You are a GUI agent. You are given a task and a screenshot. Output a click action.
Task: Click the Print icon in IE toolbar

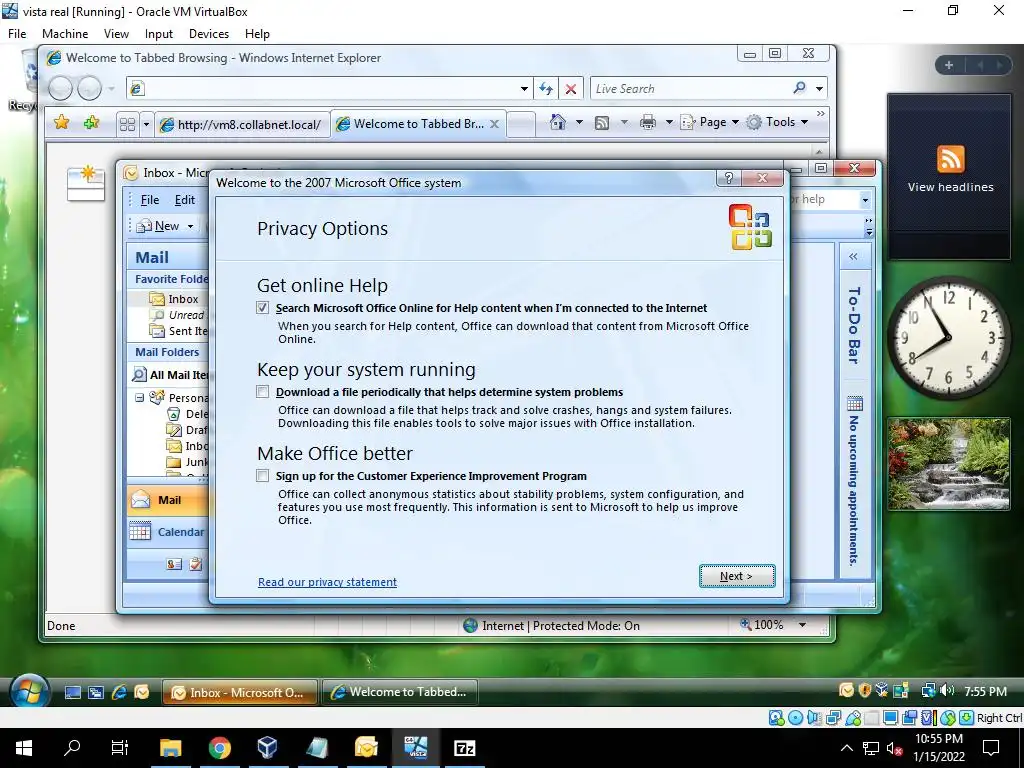click(x=648, y=122)
